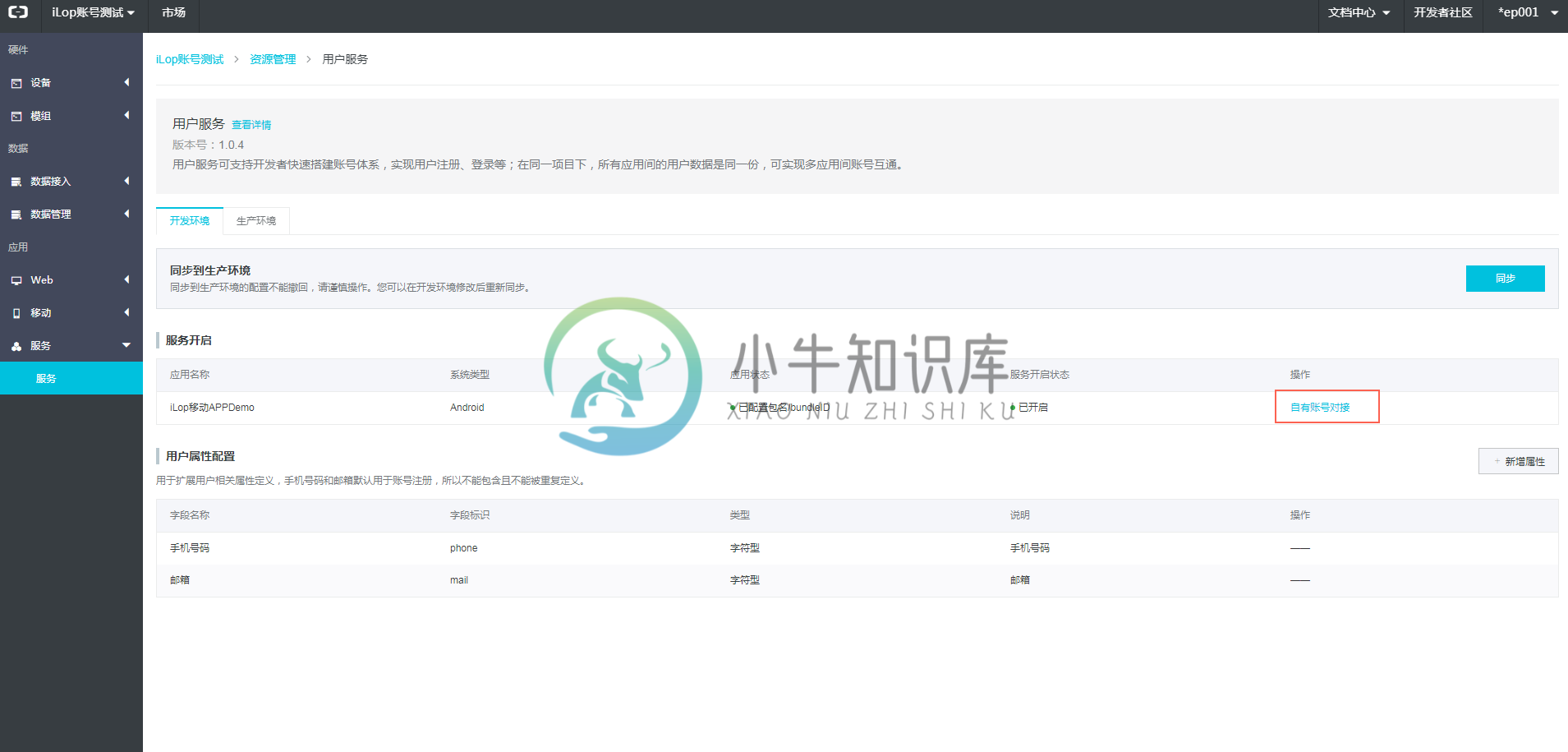1568x752 pixels.
Task: Click the iLop移动APPDemo app name cell
Action: pos(212,408)
